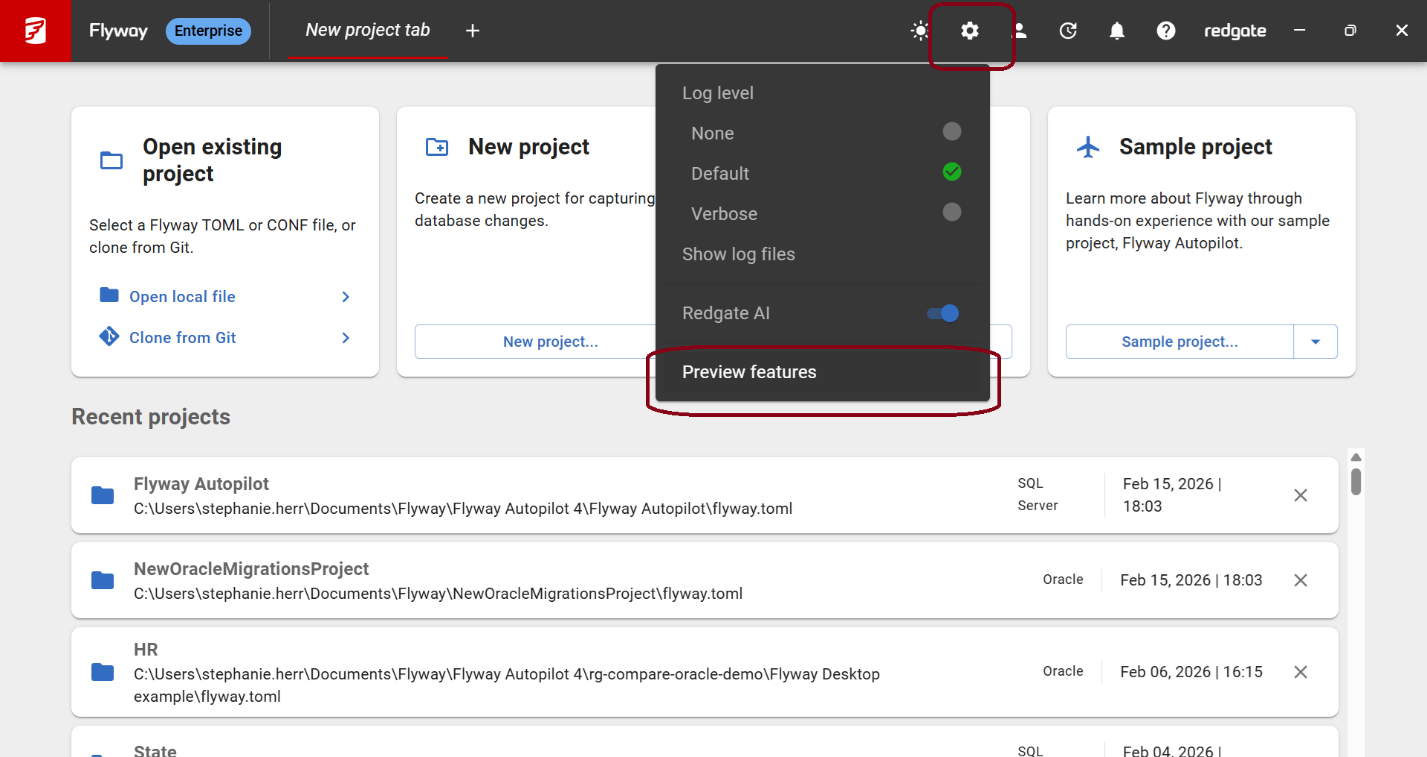Click the Flyway red logo icon

click(35, 31)
